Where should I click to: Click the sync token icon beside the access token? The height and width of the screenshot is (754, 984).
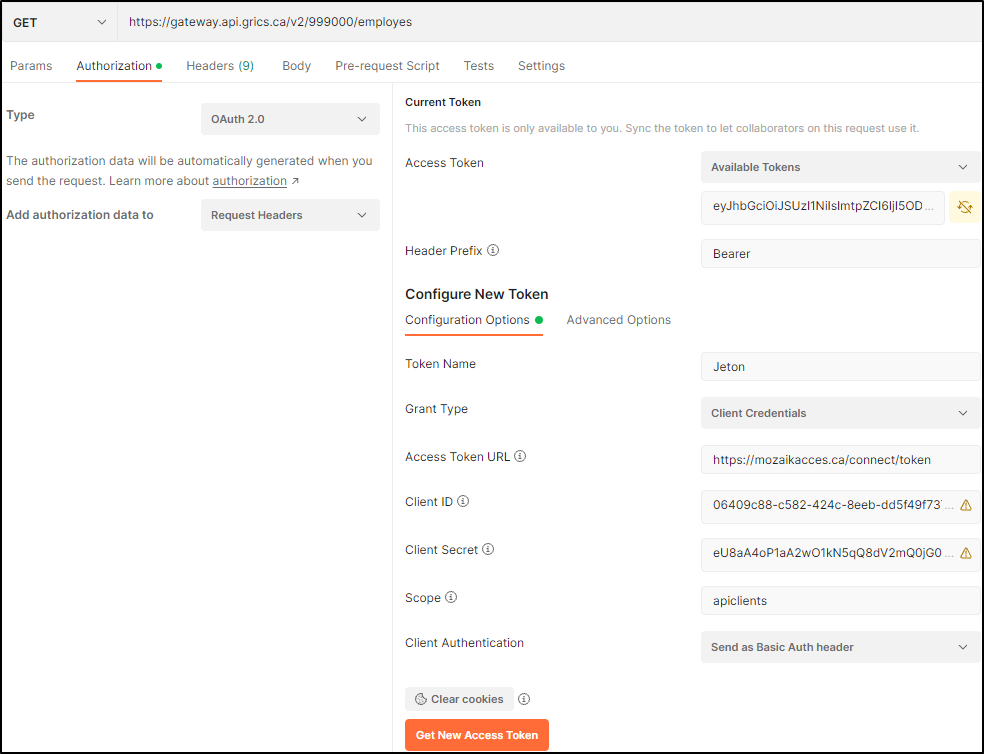pos(964,207)
